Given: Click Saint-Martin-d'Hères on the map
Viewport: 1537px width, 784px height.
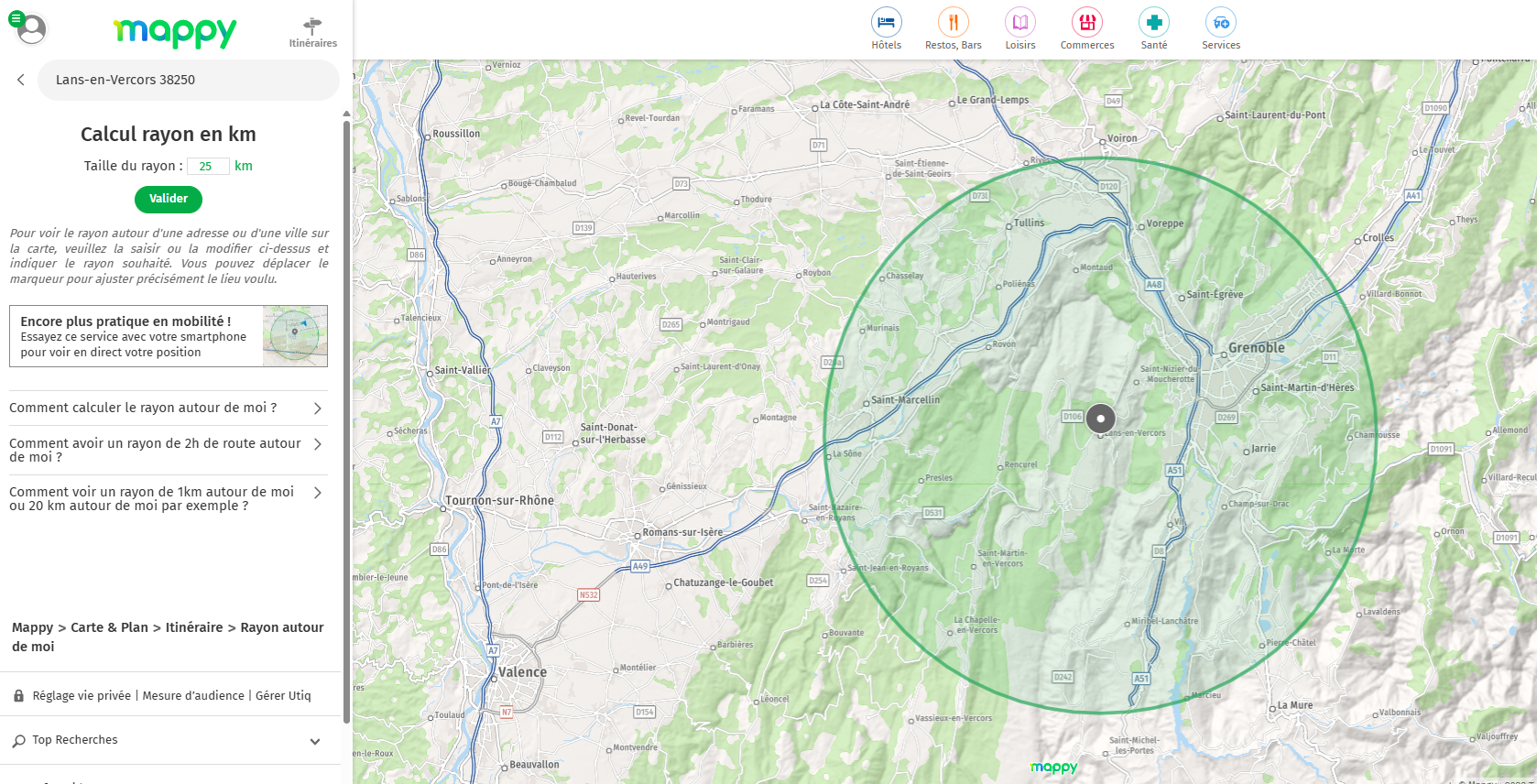Looking at the screenshot, I should pyautogui.click(x=1307, y=387).
